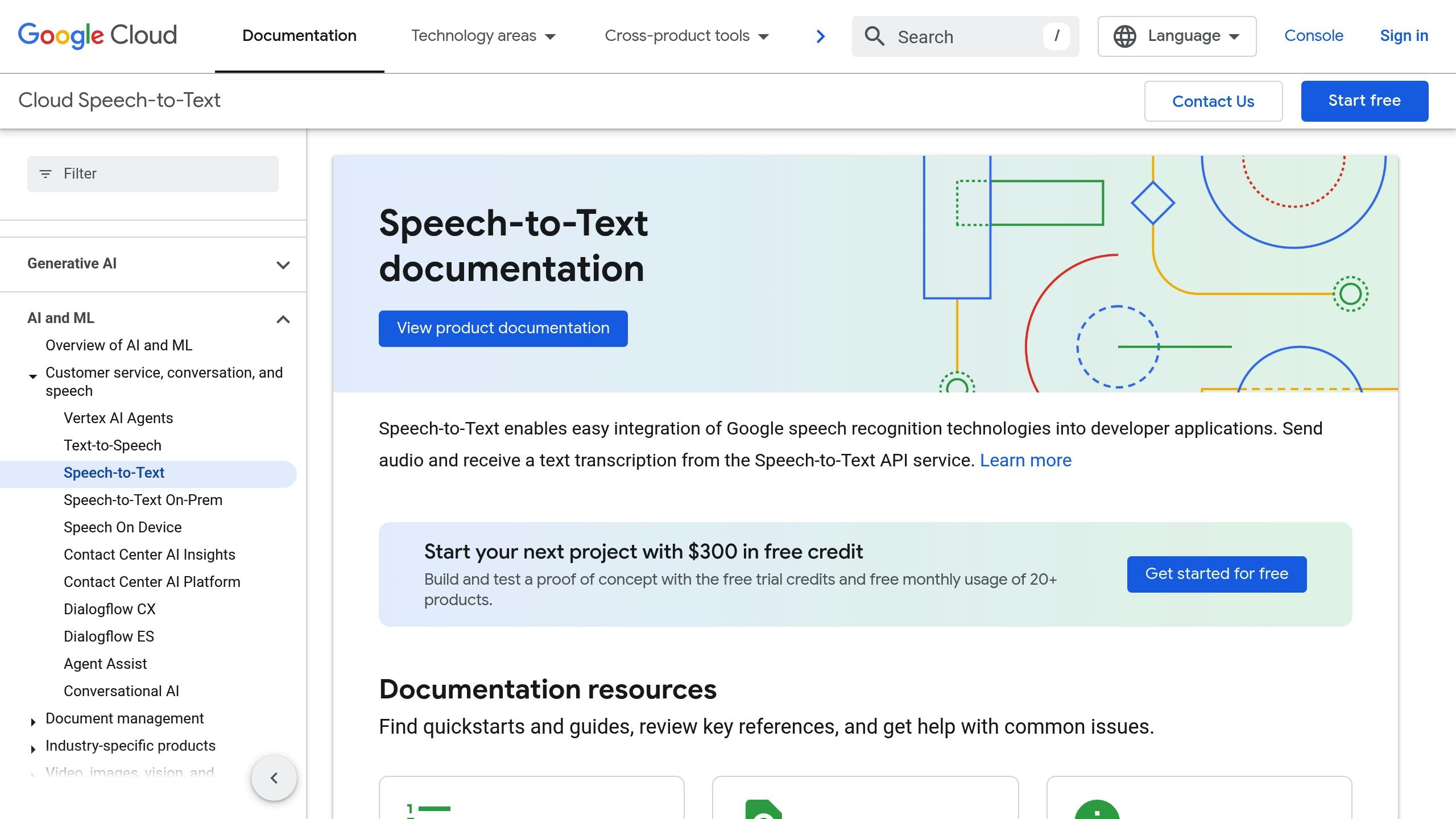Click the green document guides card icon
Screen dimensions: 1456x819
click(x=763, y=809)
